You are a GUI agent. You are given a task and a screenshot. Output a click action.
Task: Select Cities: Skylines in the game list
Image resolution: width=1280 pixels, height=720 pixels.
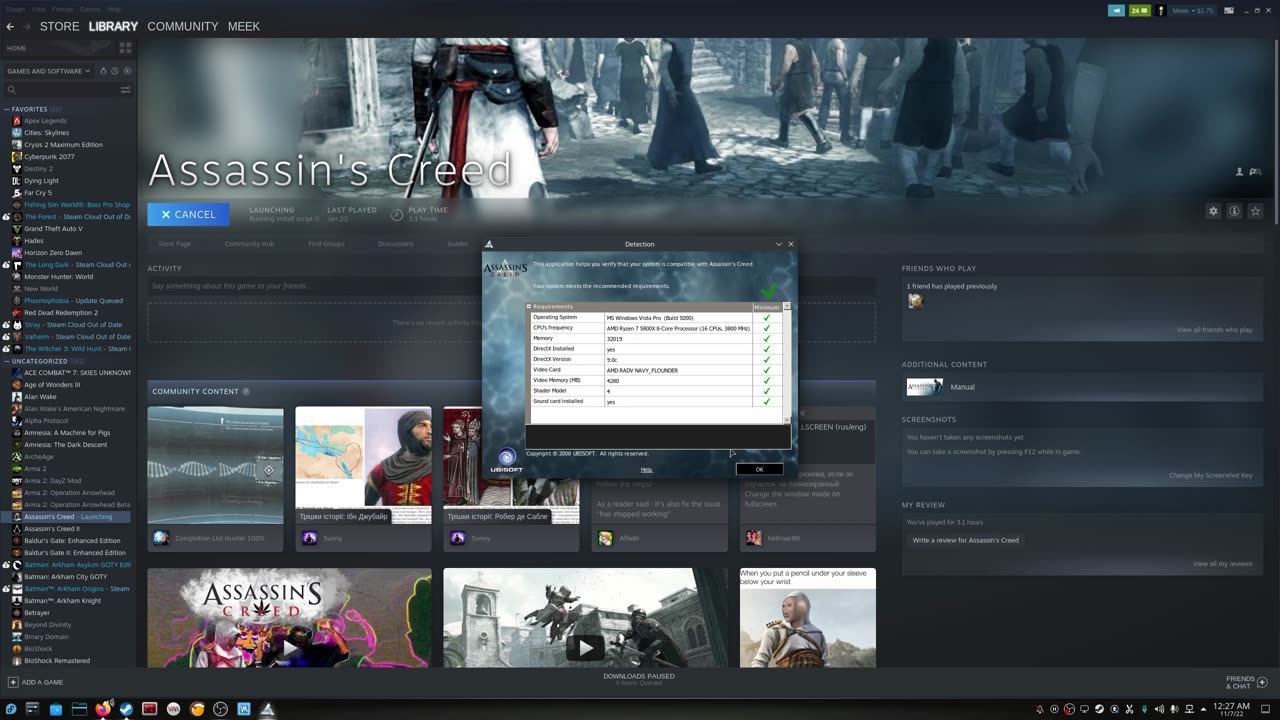point(46,133)
